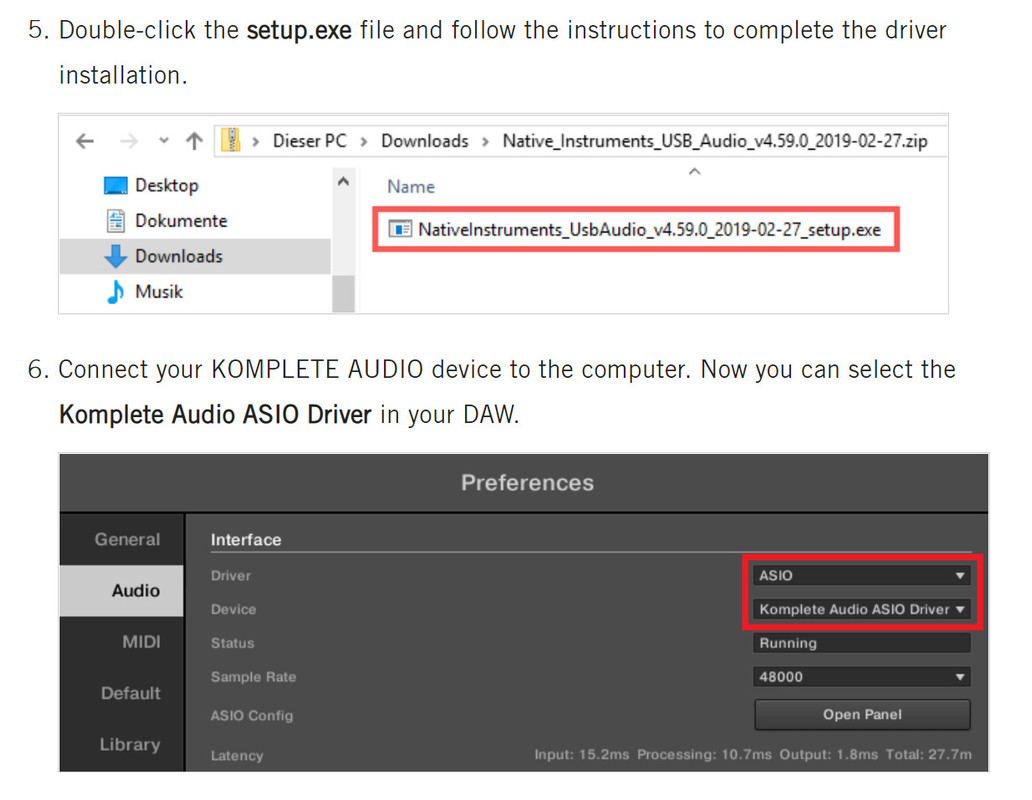
Task: Select Downloads in the navigation pane
Action: [x=195, y=256]
